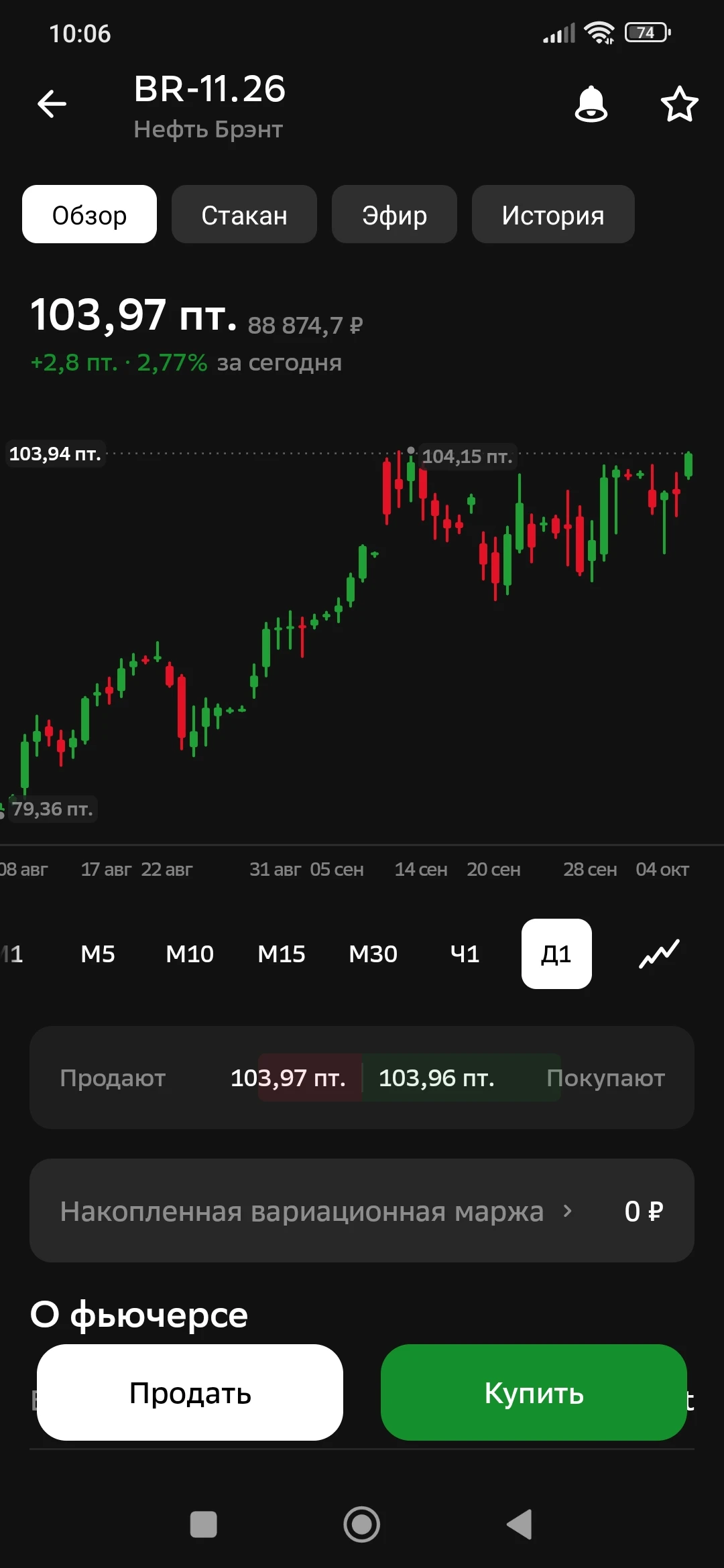Select М10 chart timeframe

(x=190, y=954)
